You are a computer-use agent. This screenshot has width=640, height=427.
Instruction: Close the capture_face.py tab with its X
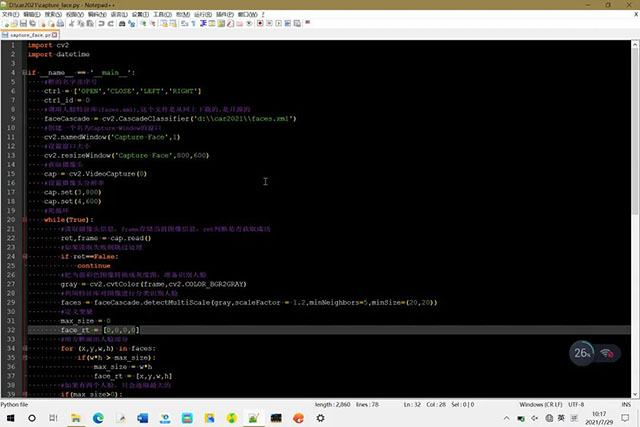click(x=54, y=35)
